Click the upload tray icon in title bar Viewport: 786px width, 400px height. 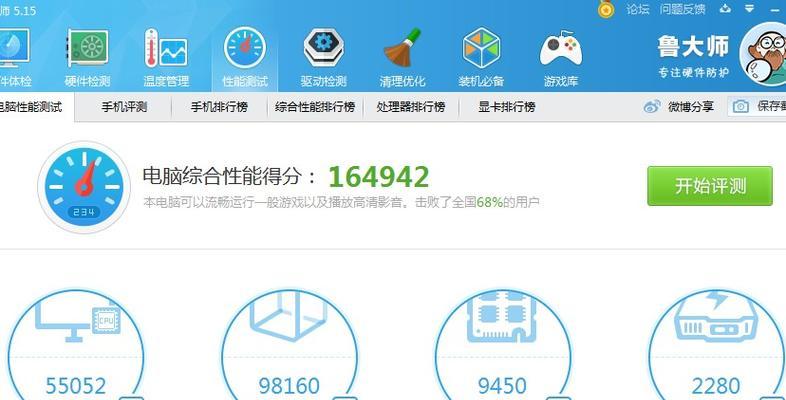tap(725, 9)
